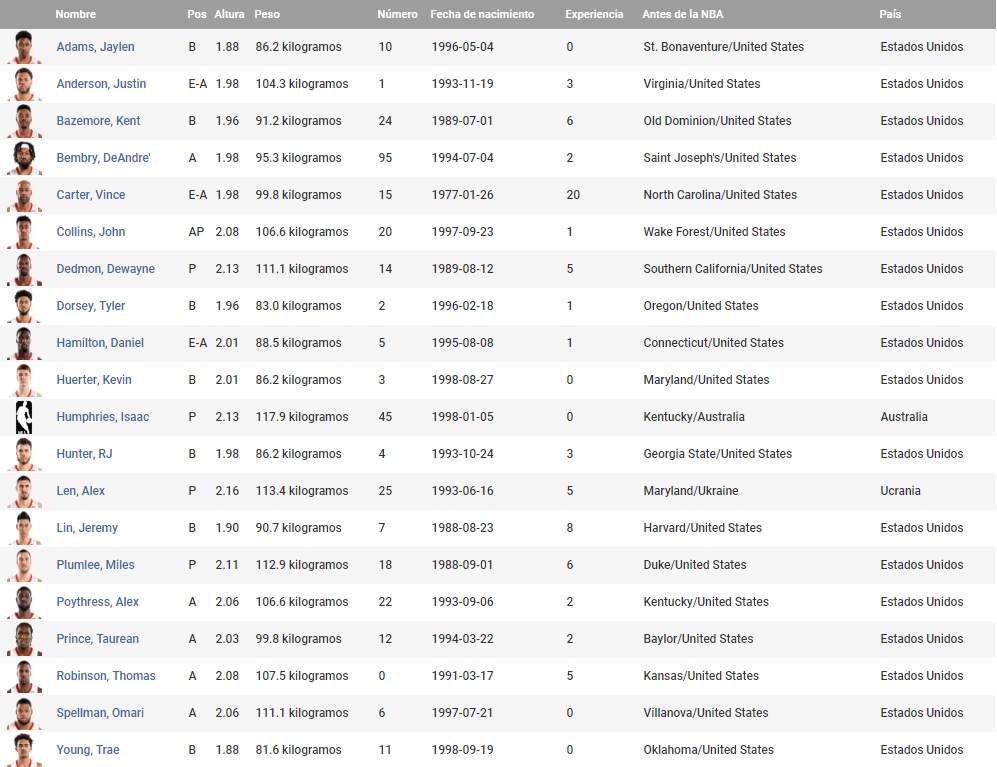The height and width of the screenshot is (767, 997).
Task: Click Vince Carter's player photo
Action: [24, 195]
